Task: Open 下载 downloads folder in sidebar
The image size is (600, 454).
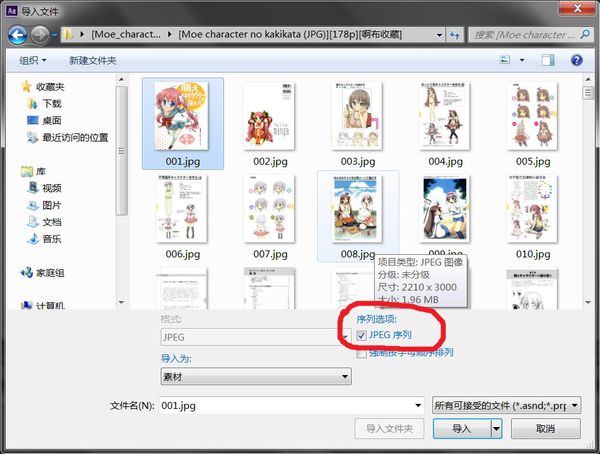Action: (x=44, y=103)
